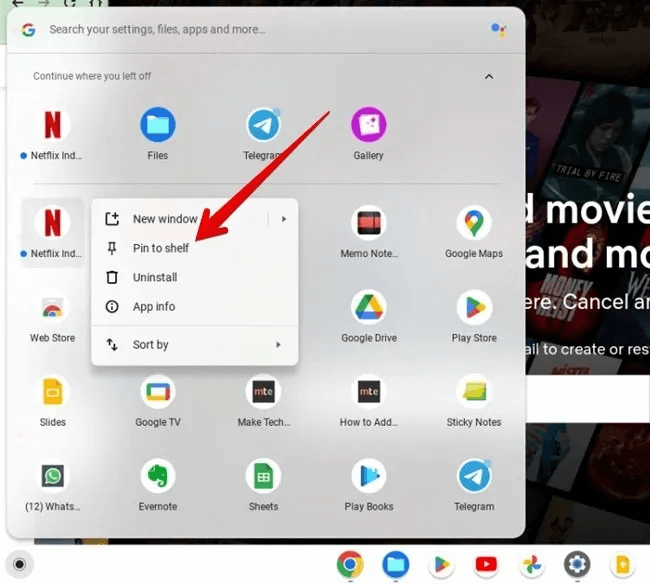The width and height of the screenshot is (650, 584).
Task: Select Uninstall from context menu
Action: (x=194, y=277)
